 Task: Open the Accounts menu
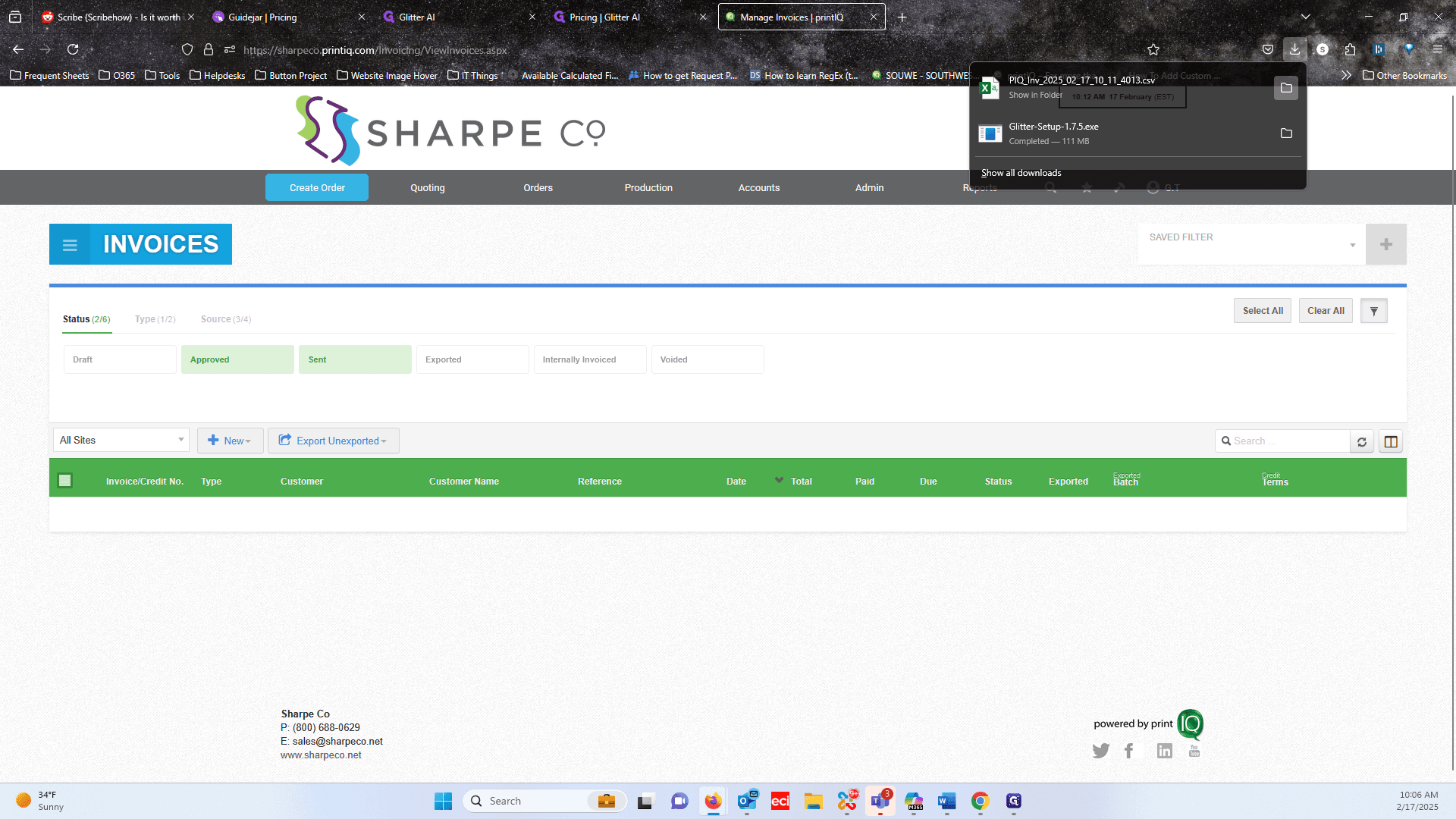759,187
